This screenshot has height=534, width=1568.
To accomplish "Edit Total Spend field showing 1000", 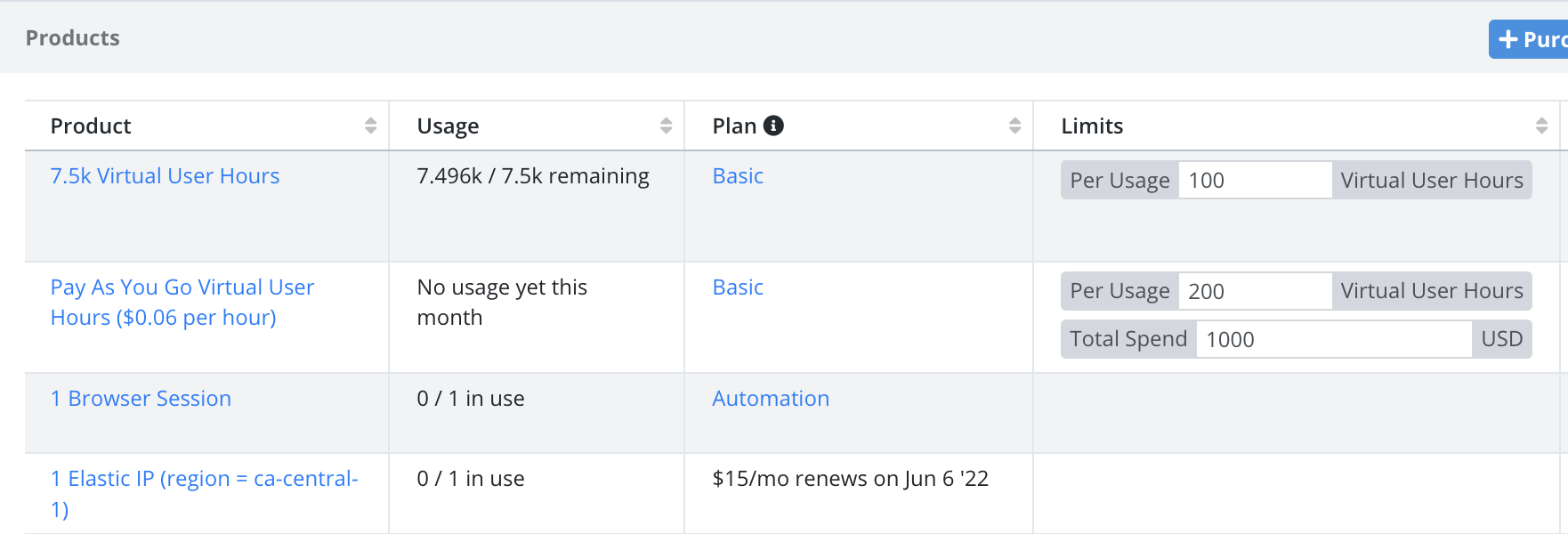I will 1334,339.
